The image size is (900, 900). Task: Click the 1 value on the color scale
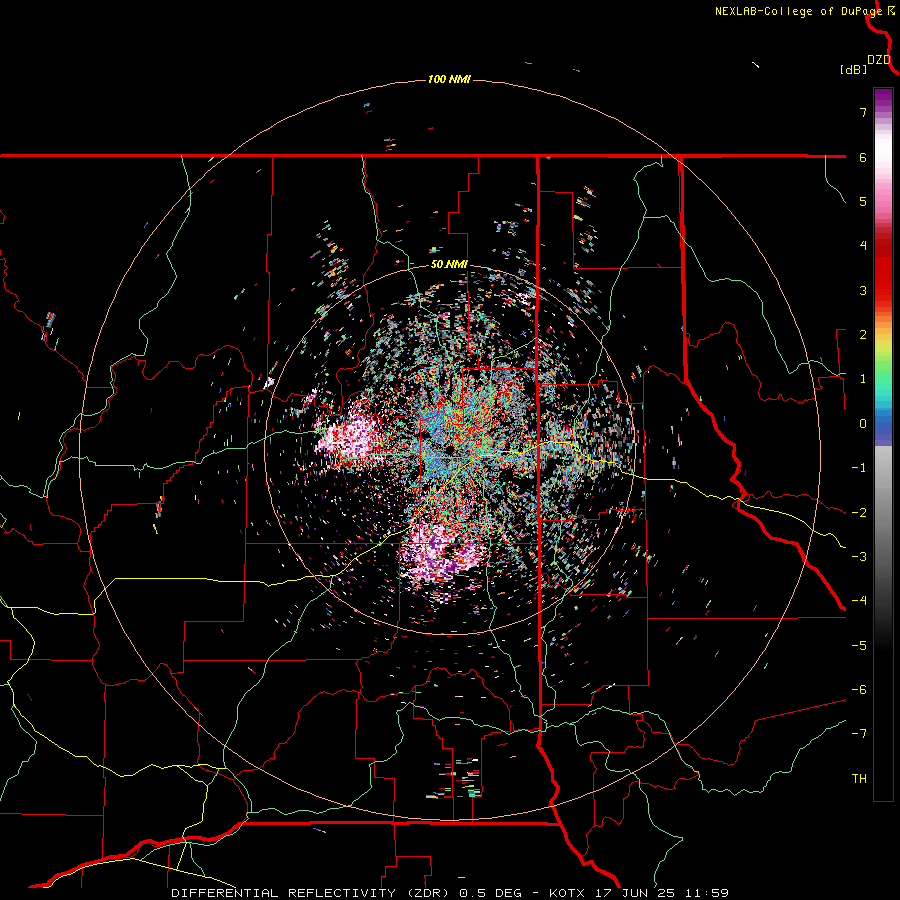pos(863,379)
